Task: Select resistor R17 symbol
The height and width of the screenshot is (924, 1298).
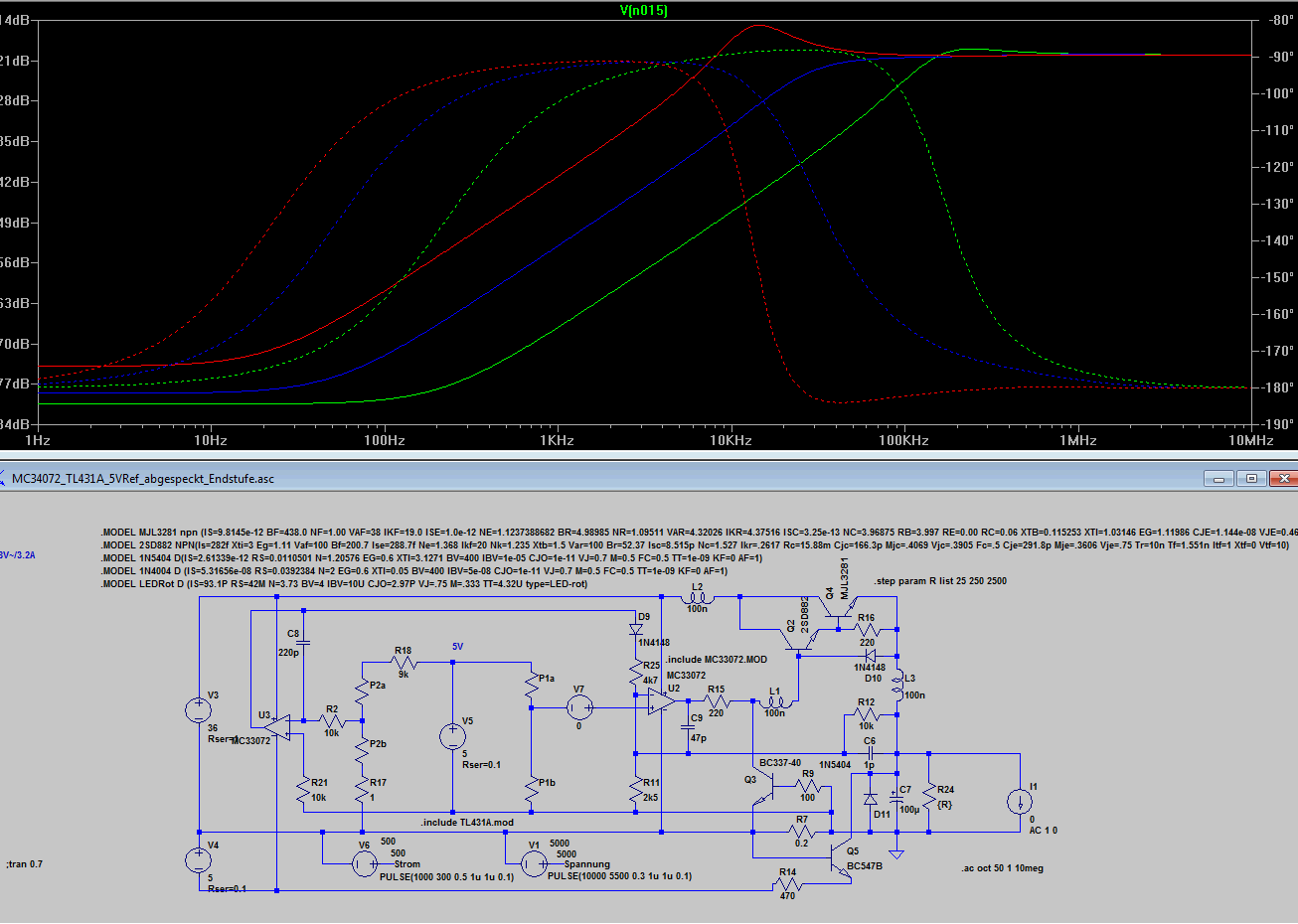Action: click(x=362, y=791)
